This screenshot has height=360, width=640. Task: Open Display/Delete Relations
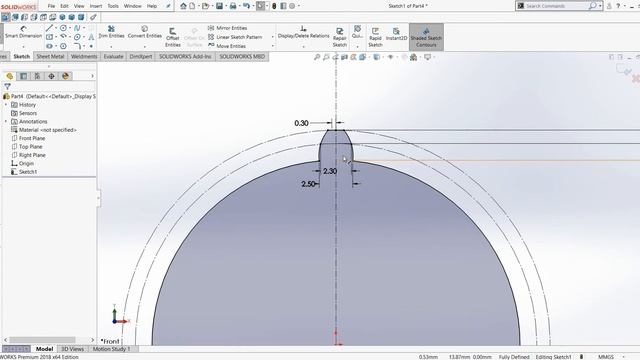[303, 32]
